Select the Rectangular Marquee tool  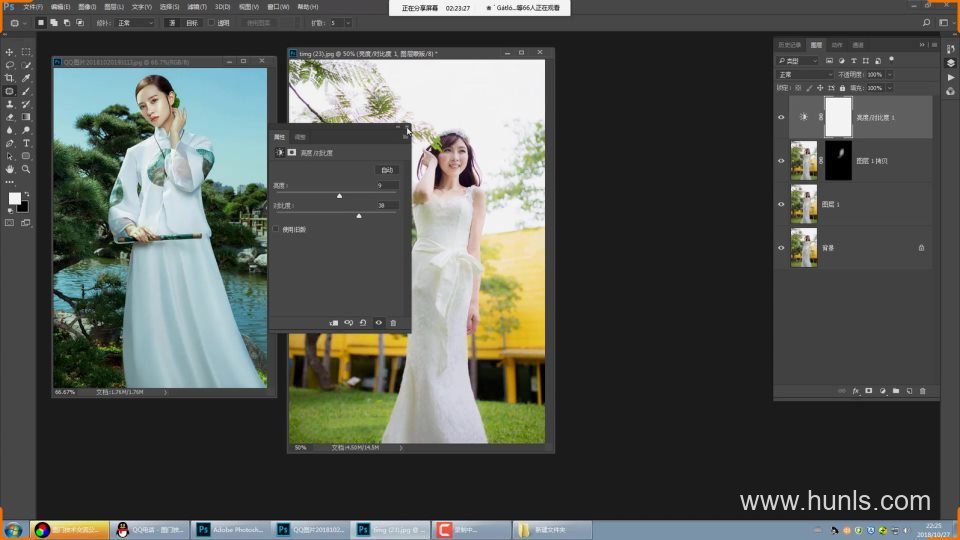tap(26, 52)
